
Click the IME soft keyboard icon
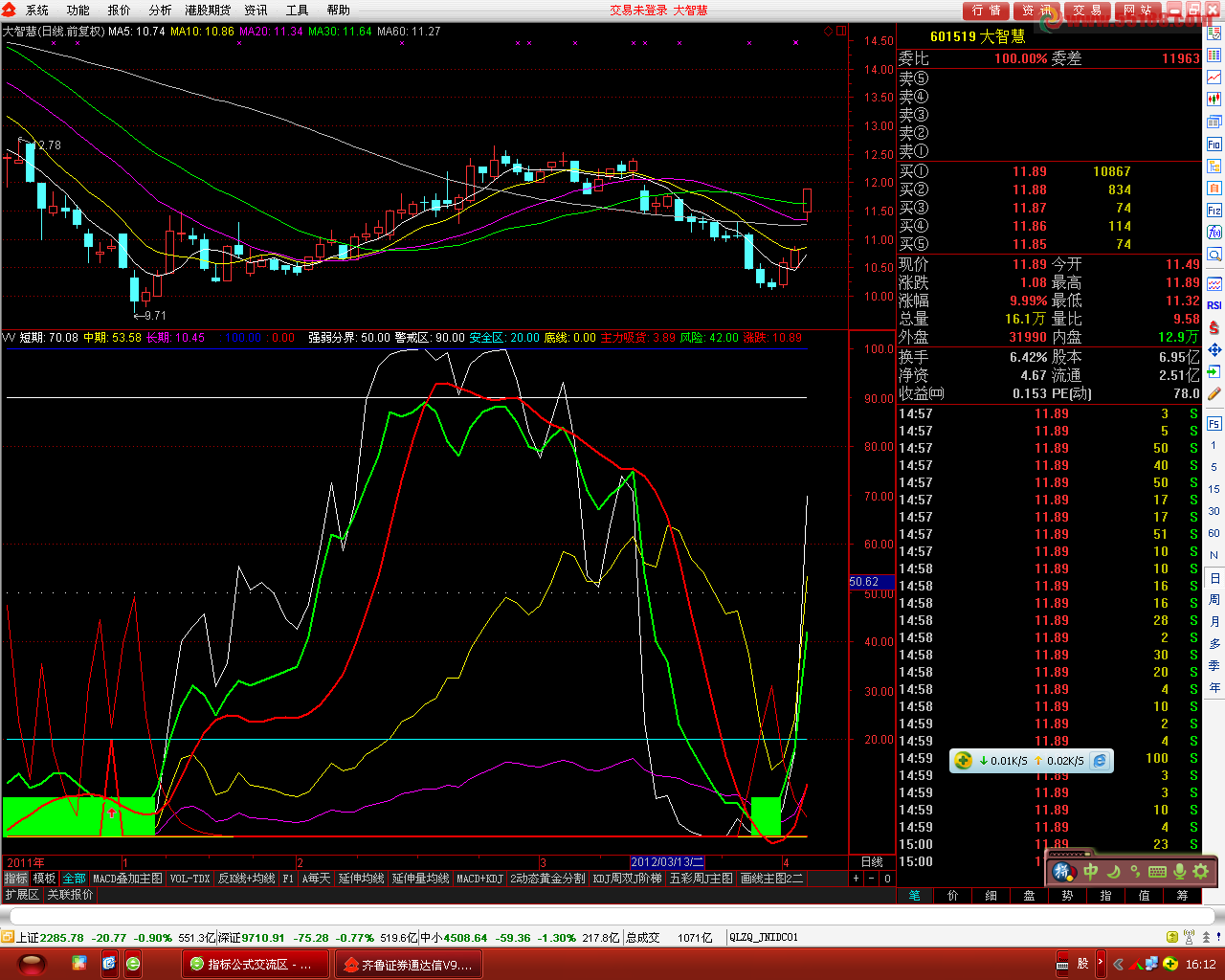tap(1157, 872)
